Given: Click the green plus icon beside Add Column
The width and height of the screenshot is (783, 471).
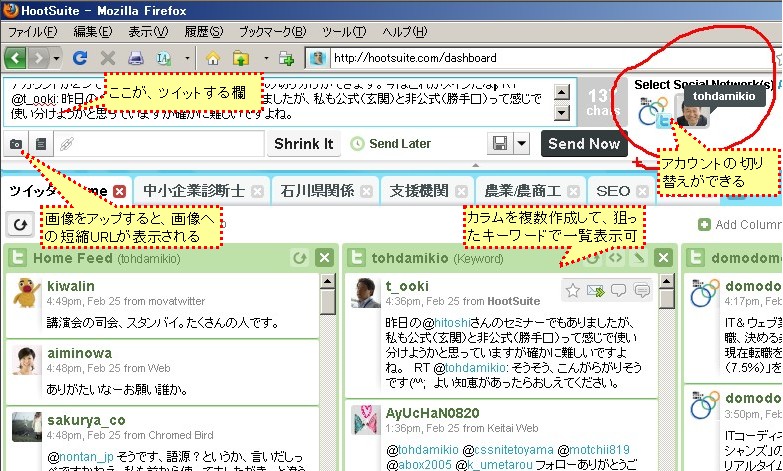Looking at the screenshot, I should [x=704, y=225].
